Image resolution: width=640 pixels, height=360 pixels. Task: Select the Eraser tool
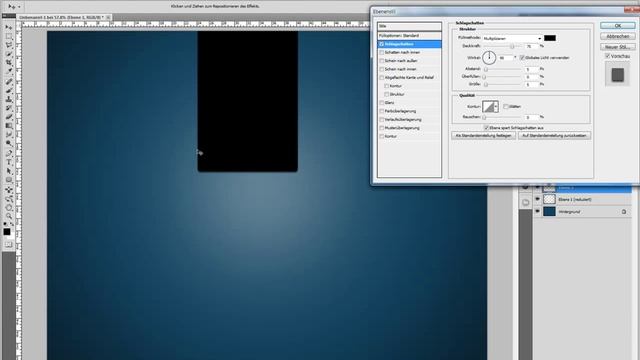tap(9, 117)
